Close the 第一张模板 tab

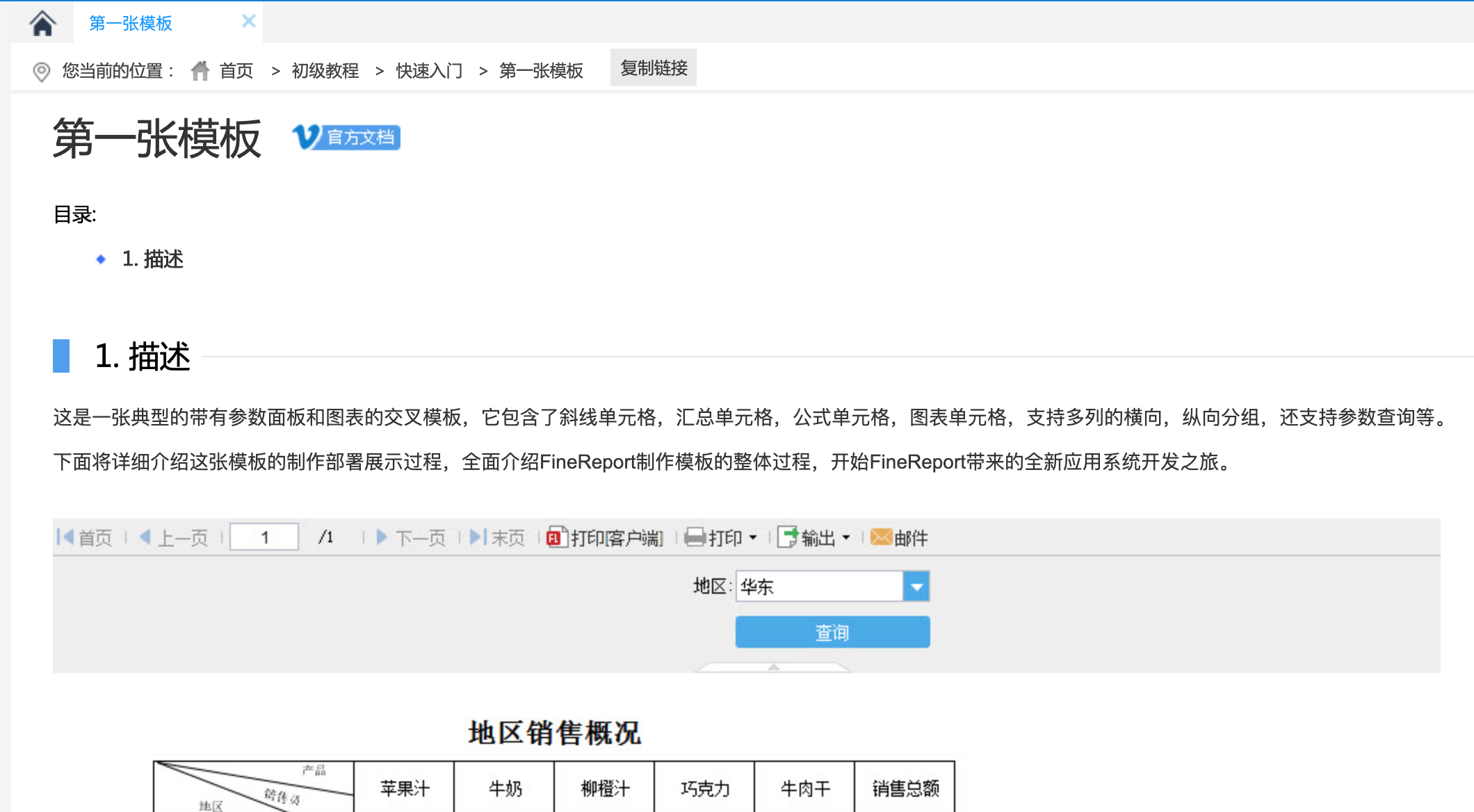coord(248,22)
